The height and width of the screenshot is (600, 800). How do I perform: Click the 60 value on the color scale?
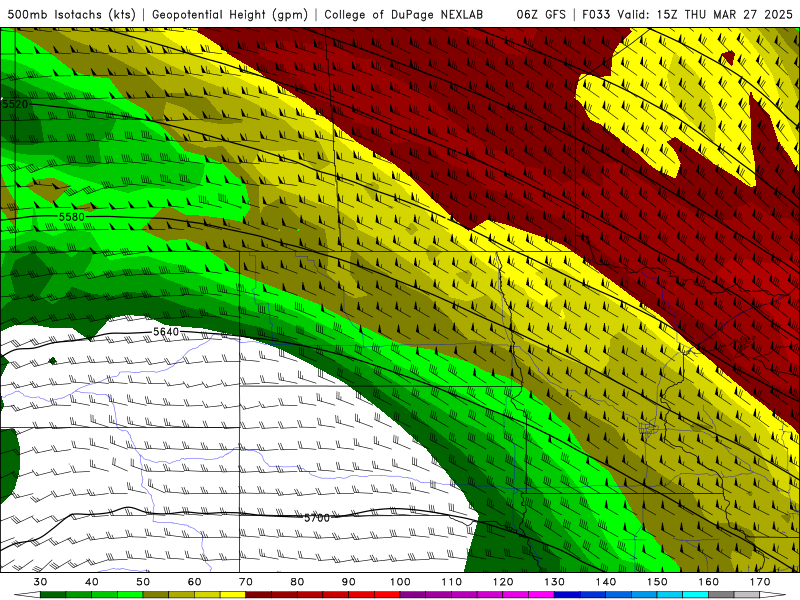coord(194,582)
